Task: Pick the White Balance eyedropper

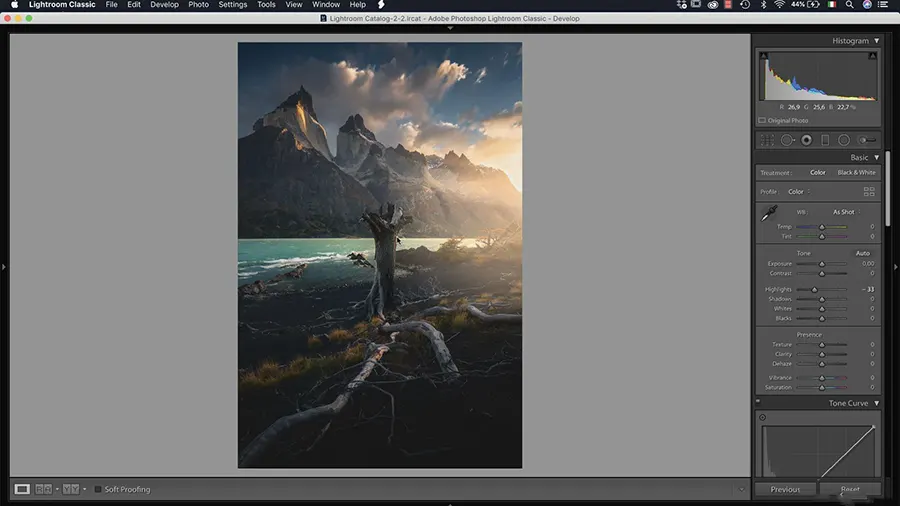Action: click(768, 214)
